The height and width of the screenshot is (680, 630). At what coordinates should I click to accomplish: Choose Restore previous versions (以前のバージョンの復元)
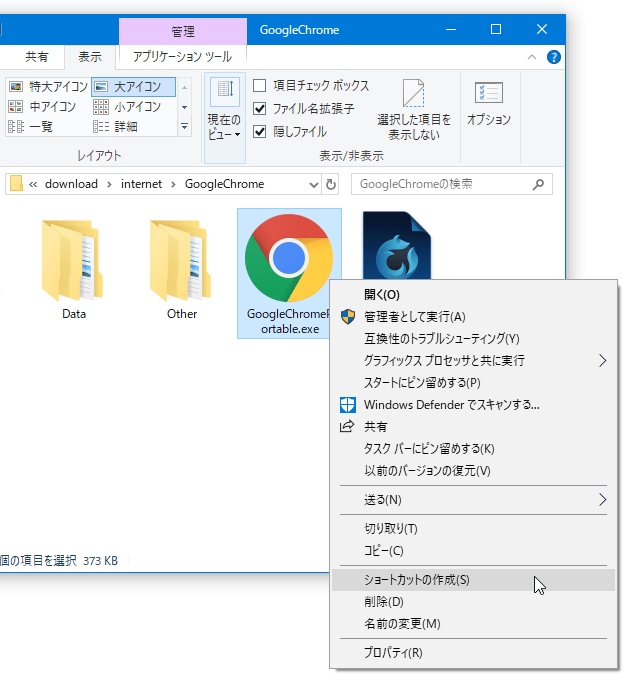pyautogui.click(x=473, y=471)
